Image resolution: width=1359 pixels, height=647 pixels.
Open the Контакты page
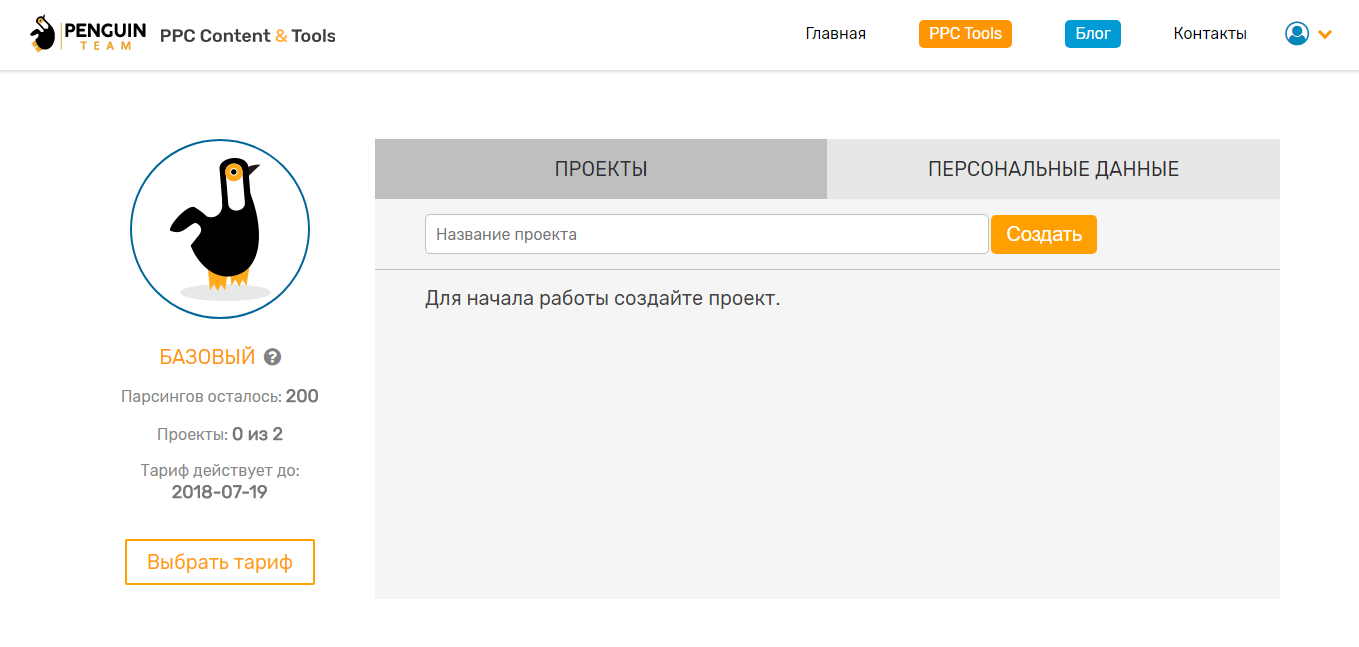[1209, 33]
